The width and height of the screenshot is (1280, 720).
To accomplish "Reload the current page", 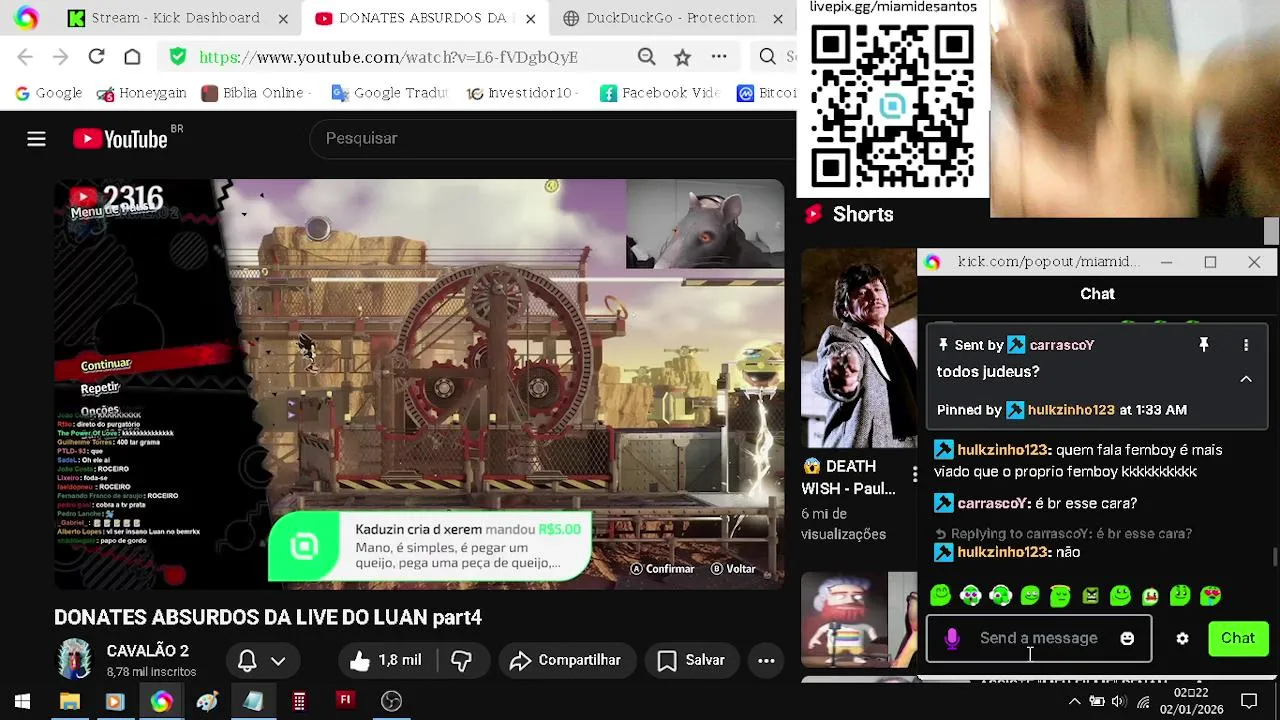I will 96,57.
